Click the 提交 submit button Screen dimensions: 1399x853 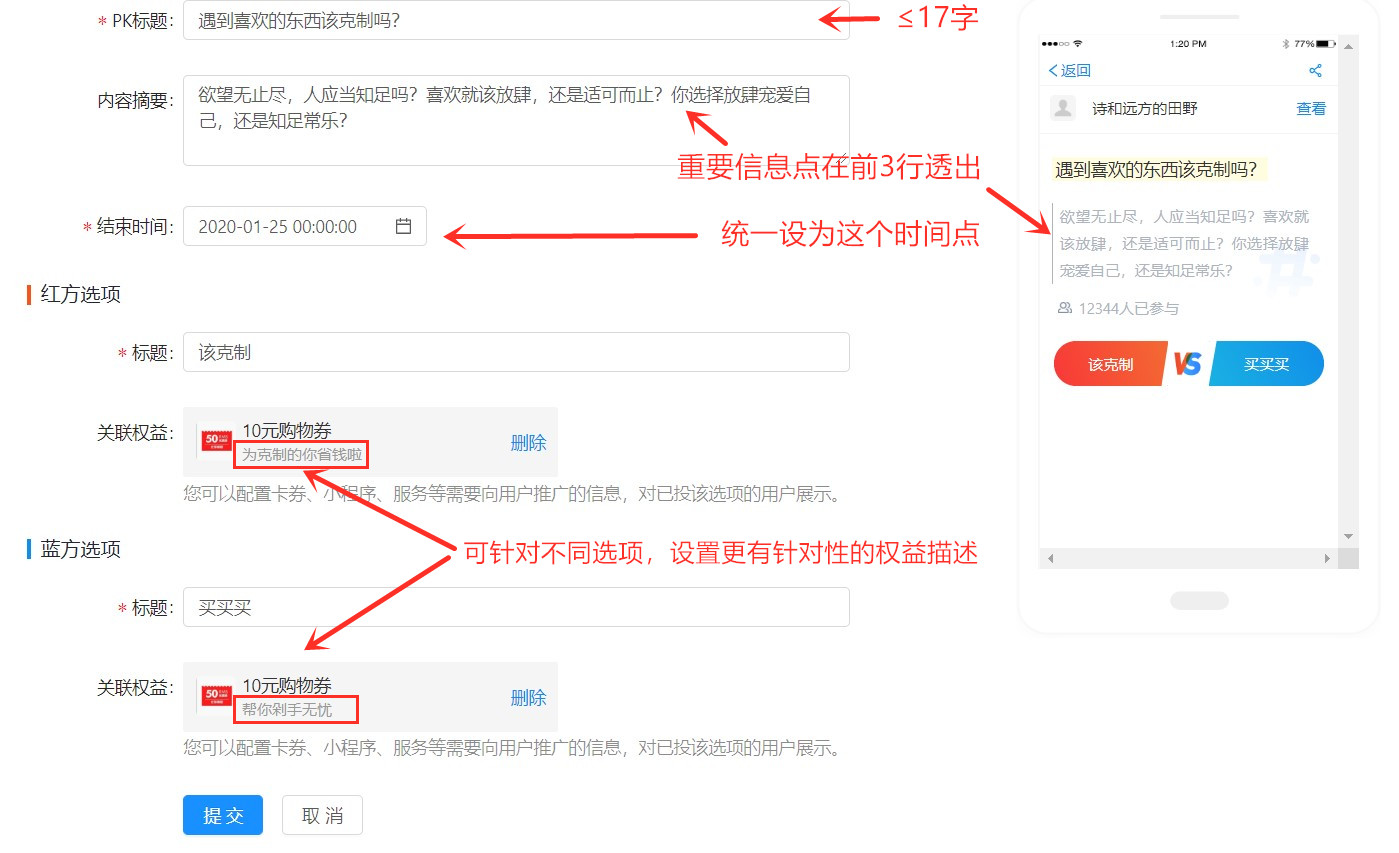(x=223, y=815)
